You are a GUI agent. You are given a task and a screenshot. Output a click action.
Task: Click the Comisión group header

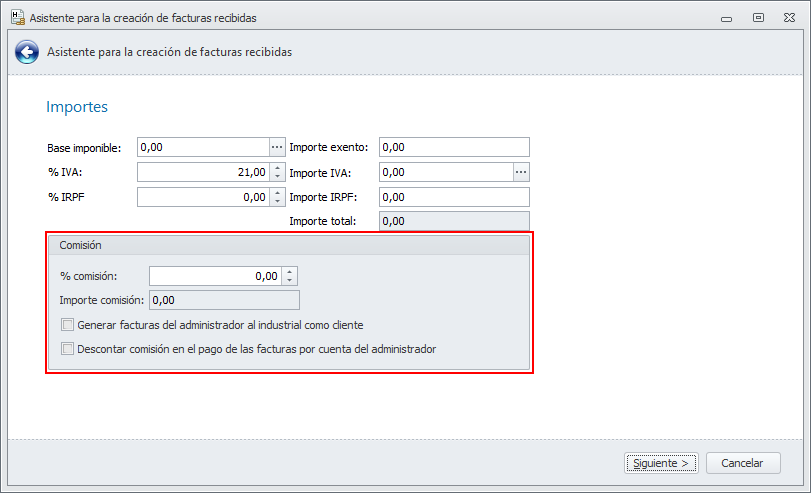pos(289,245)
